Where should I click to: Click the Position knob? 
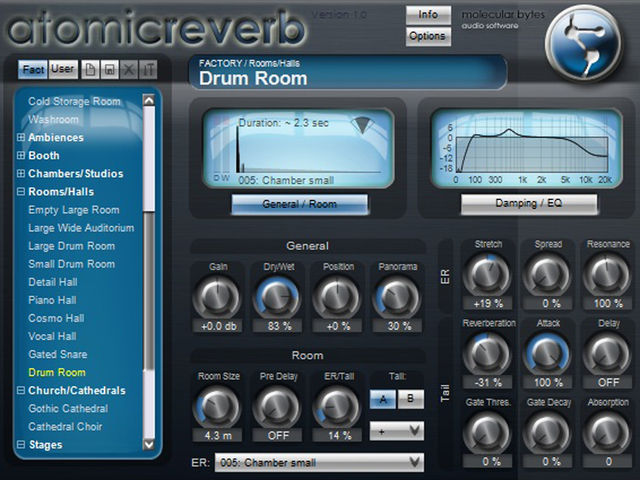(x=337, y=297)
